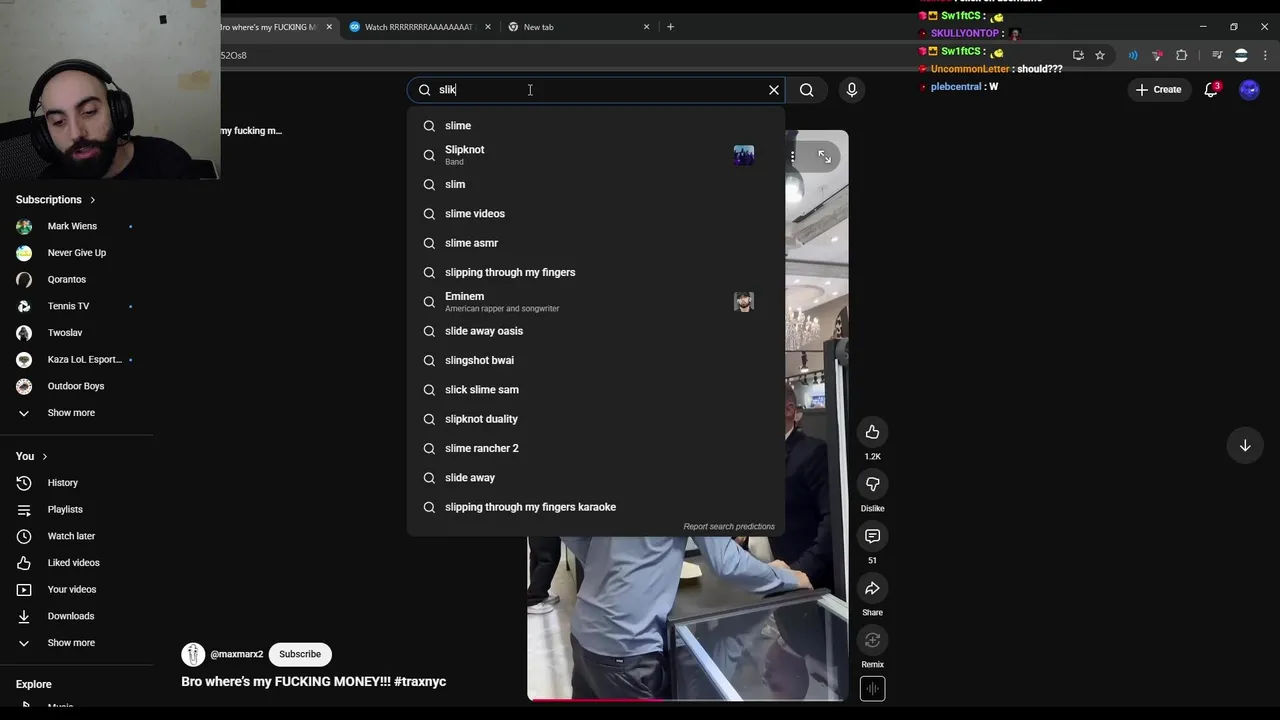
Task: Start voice search with microphone icon
Action: point(852,90)
